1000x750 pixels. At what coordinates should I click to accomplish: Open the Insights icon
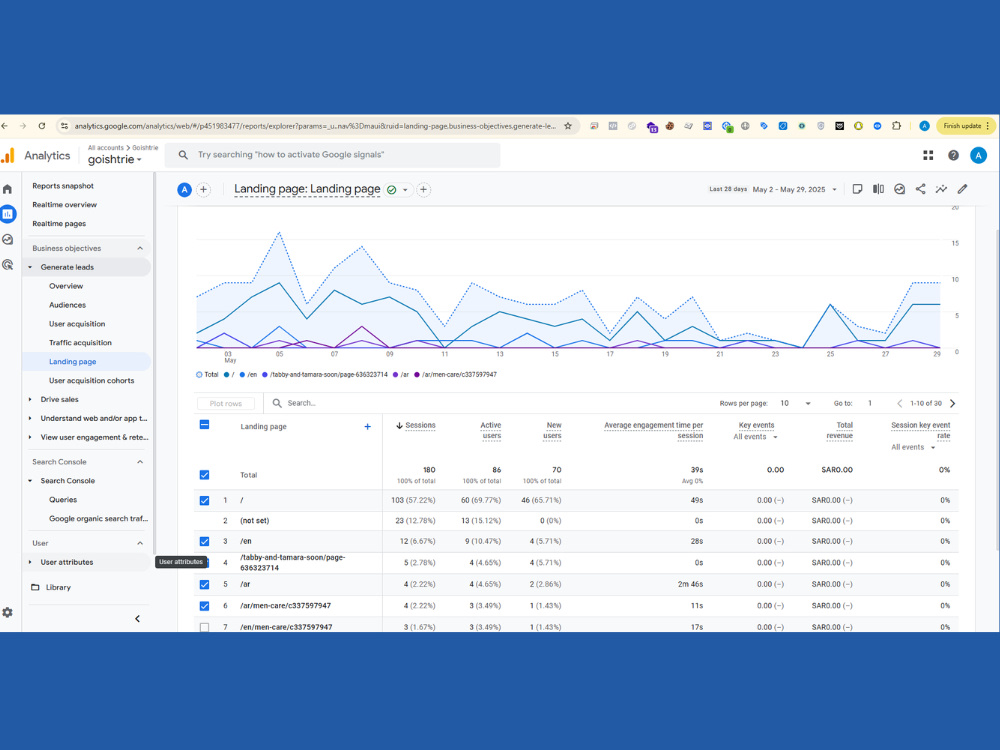pos(899,189)
